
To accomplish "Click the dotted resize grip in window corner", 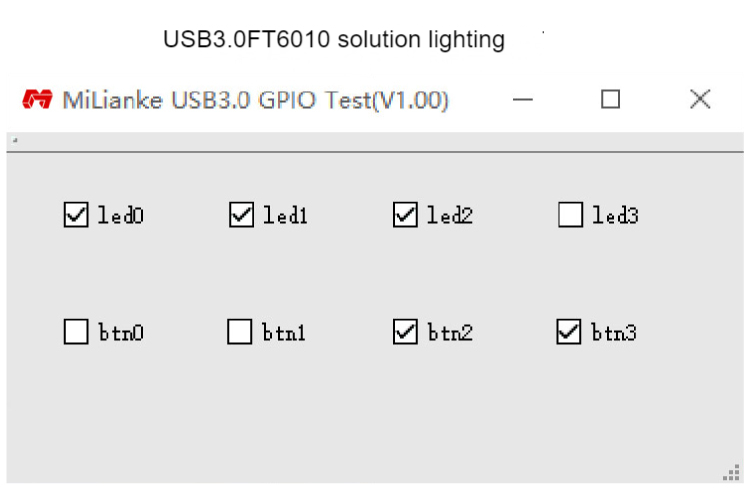I will click(731, 473).
